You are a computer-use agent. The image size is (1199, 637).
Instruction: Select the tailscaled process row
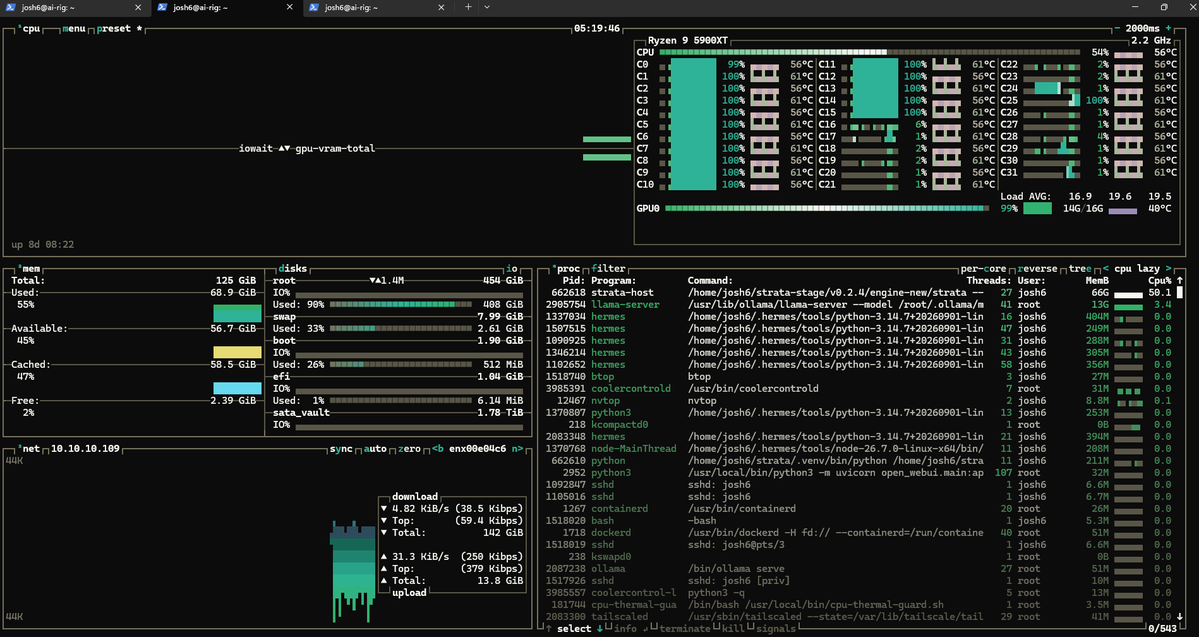tap(859, 616)
